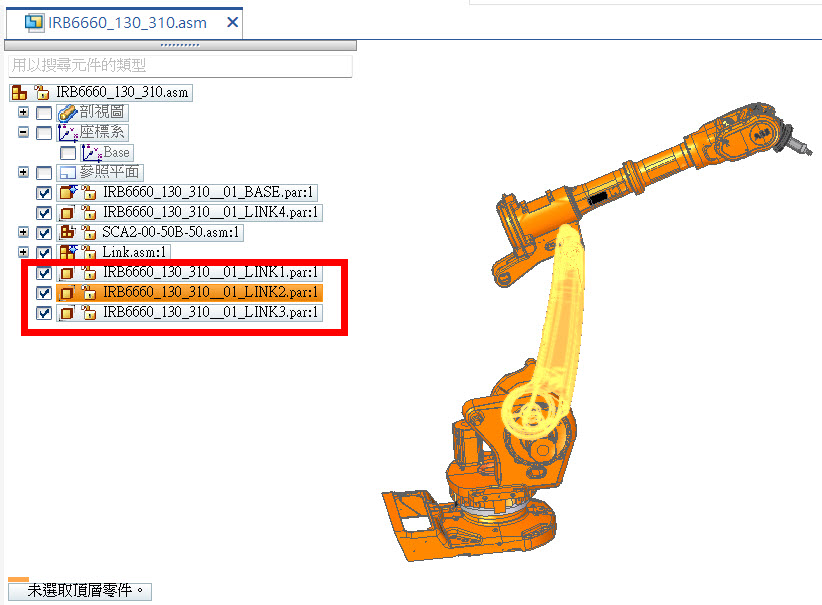Click the subassembly icon of SCA2-00-50B-50.asm:1
Image resolution: width=822 pixels, height=605 pixels.
pyautogui.click(x=68, y=232)
